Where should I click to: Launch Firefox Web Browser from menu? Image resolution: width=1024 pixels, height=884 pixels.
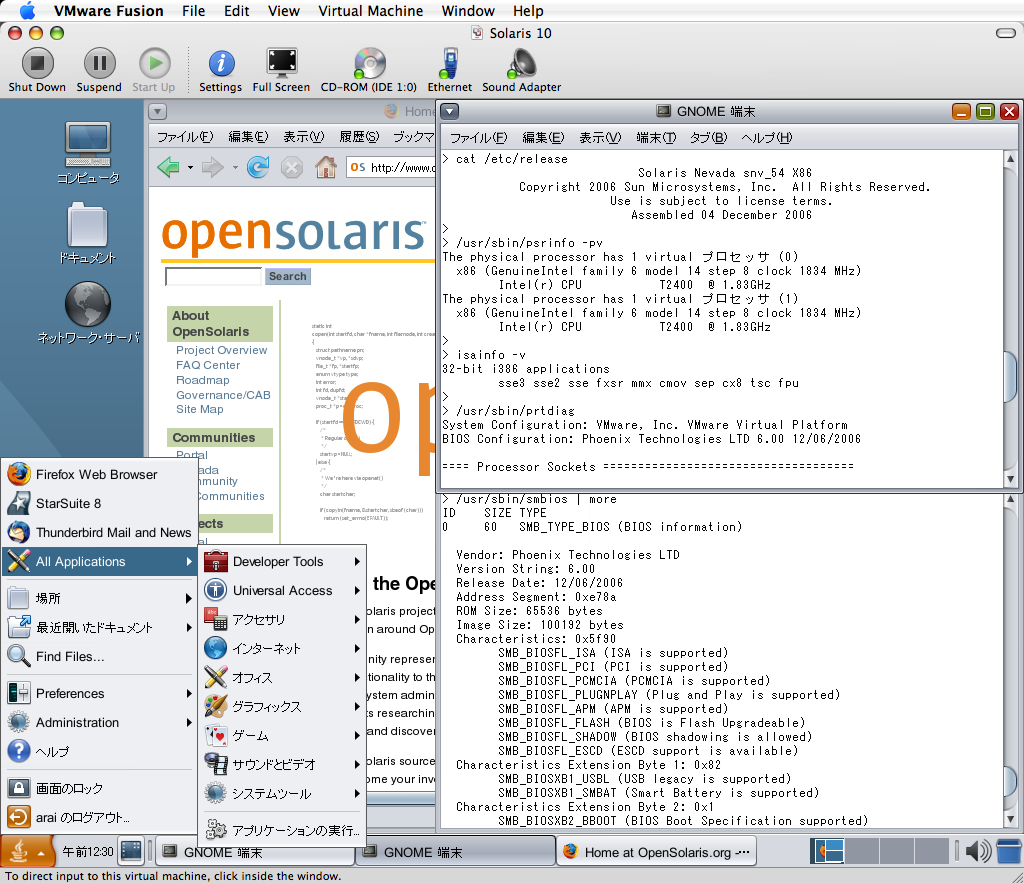[100, 475]
